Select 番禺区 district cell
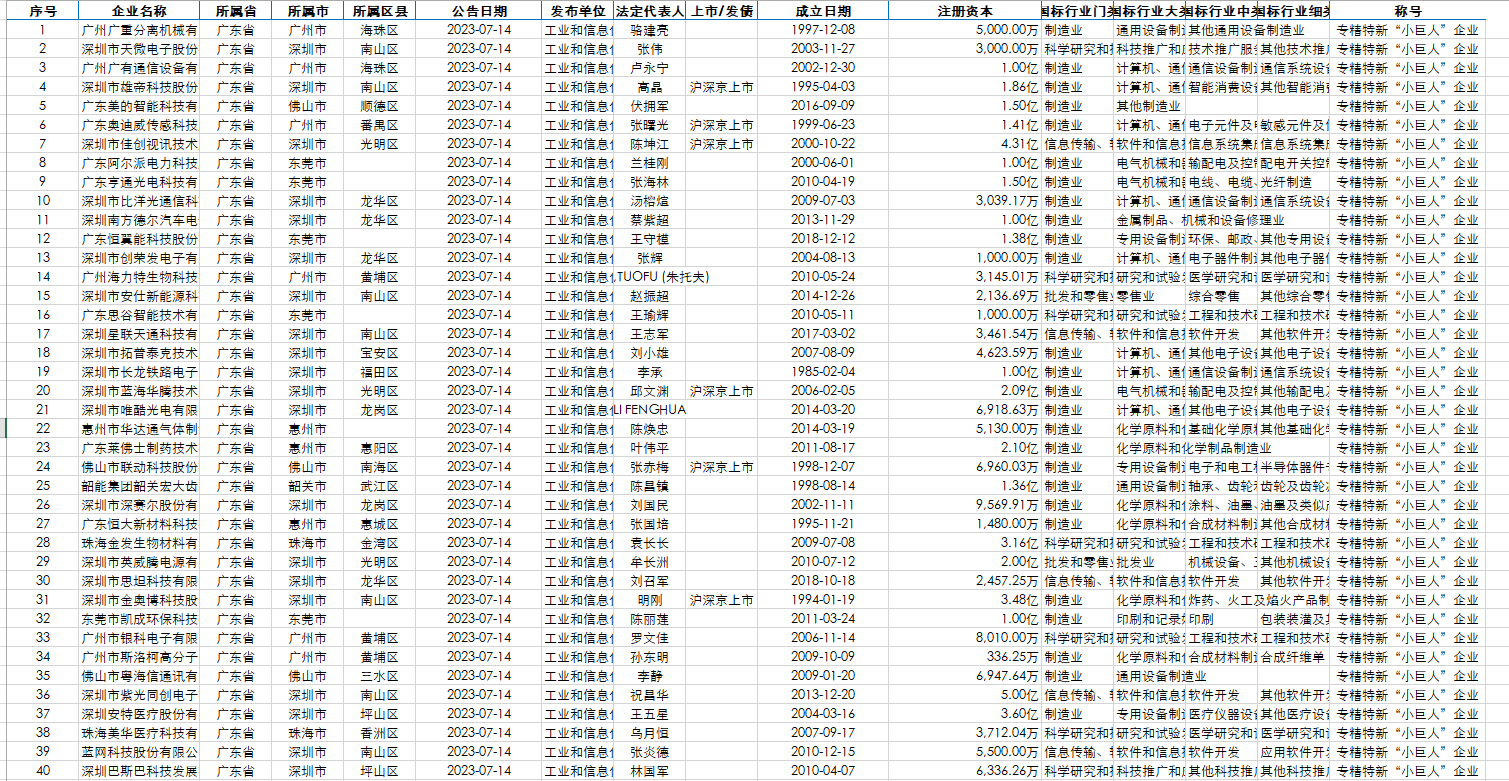This screenshot has width=1509, height=781. pos(379,125)
